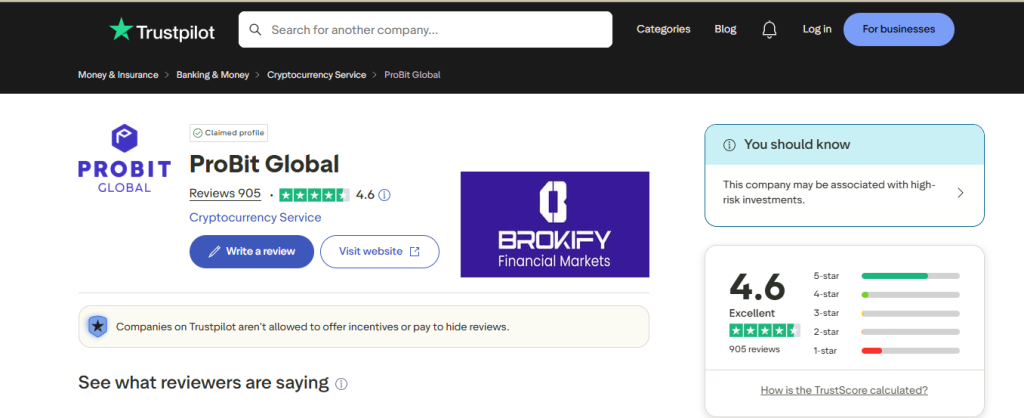Screen dimensions: 1024x418
Task: Go to Banking & Money breadcrumb
Action: coord(213,74)
